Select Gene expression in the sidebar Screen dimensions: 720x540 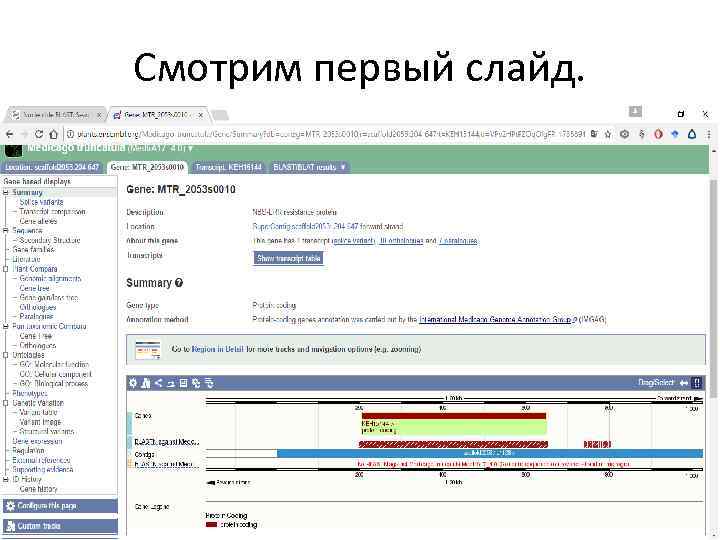[x=37, y=441]
